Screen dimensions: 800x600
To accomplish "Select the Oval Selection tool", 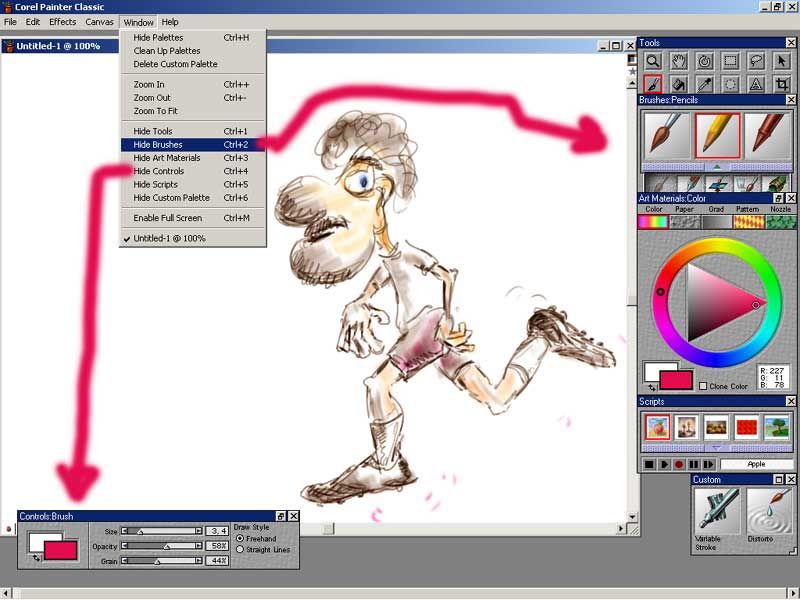I will click(x=730, y=84).
